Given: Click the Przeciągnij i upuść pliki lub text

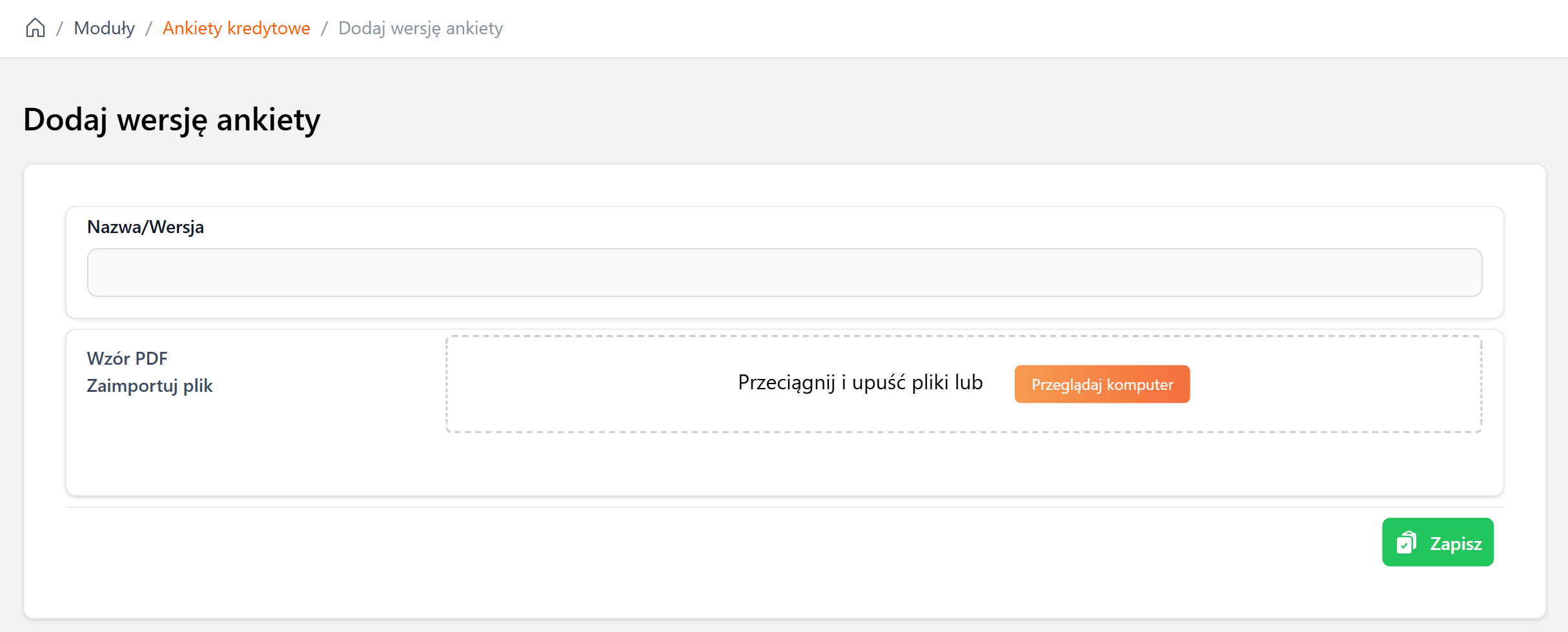Looking at the screenshot, I should (x=860, y=383).
